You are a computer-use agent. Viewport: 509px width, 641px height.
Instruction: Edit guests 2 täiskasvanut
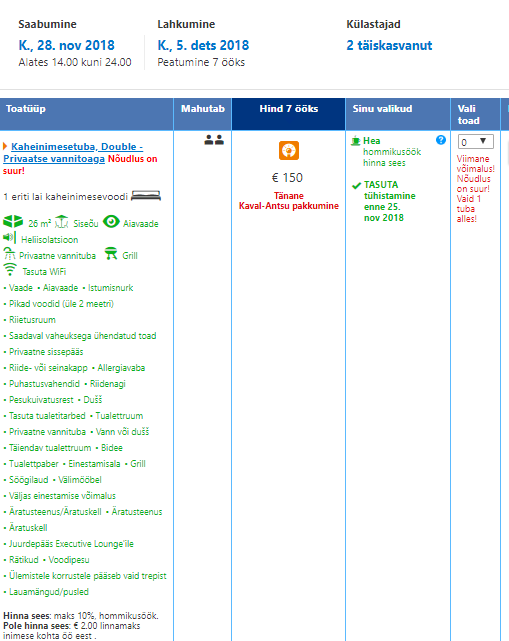389,45
